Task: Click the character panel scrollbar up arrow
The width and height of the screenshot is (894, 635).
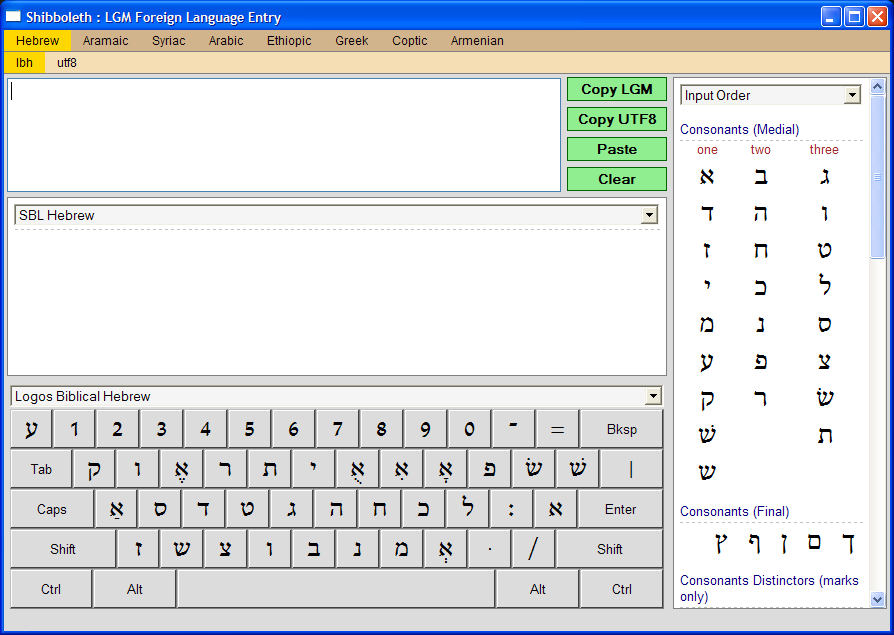Action: 877,87
